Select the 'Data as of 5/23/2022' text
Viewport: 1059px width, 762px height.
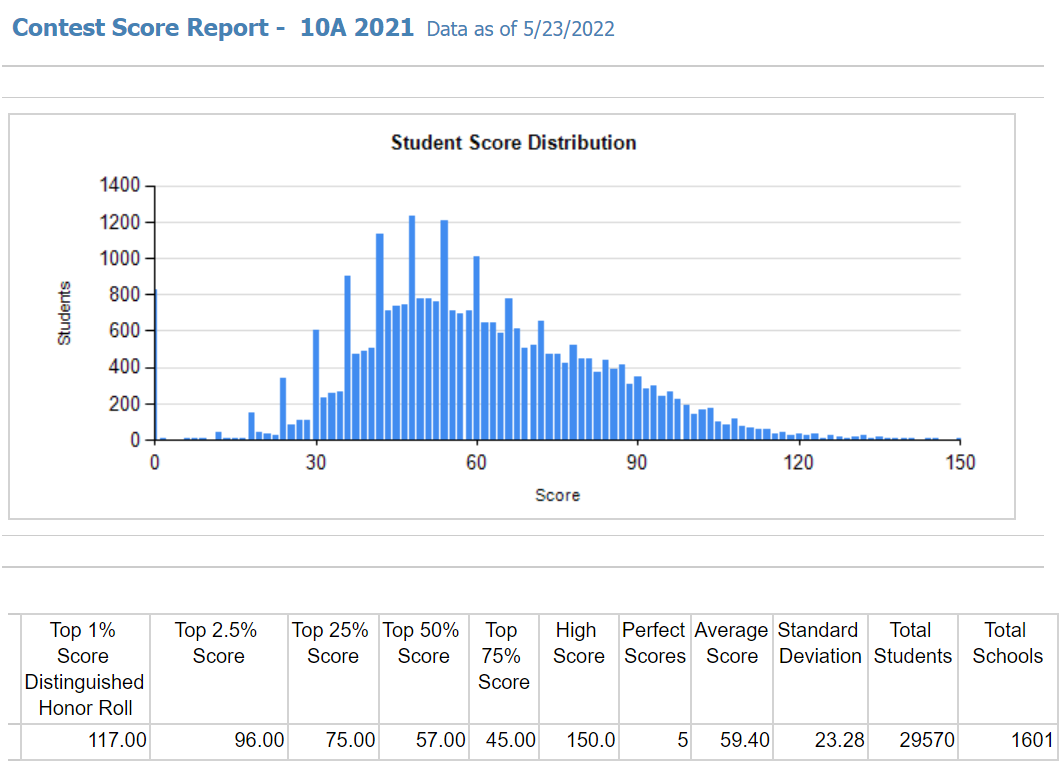pos(521,29)
